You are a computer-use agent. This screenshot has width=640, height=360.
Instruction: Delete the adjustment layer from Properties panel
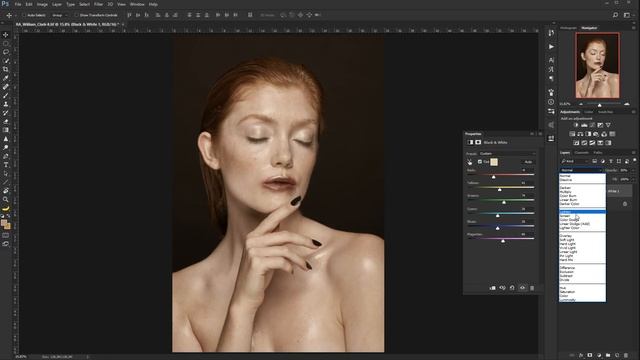click(x=532, y=288)
